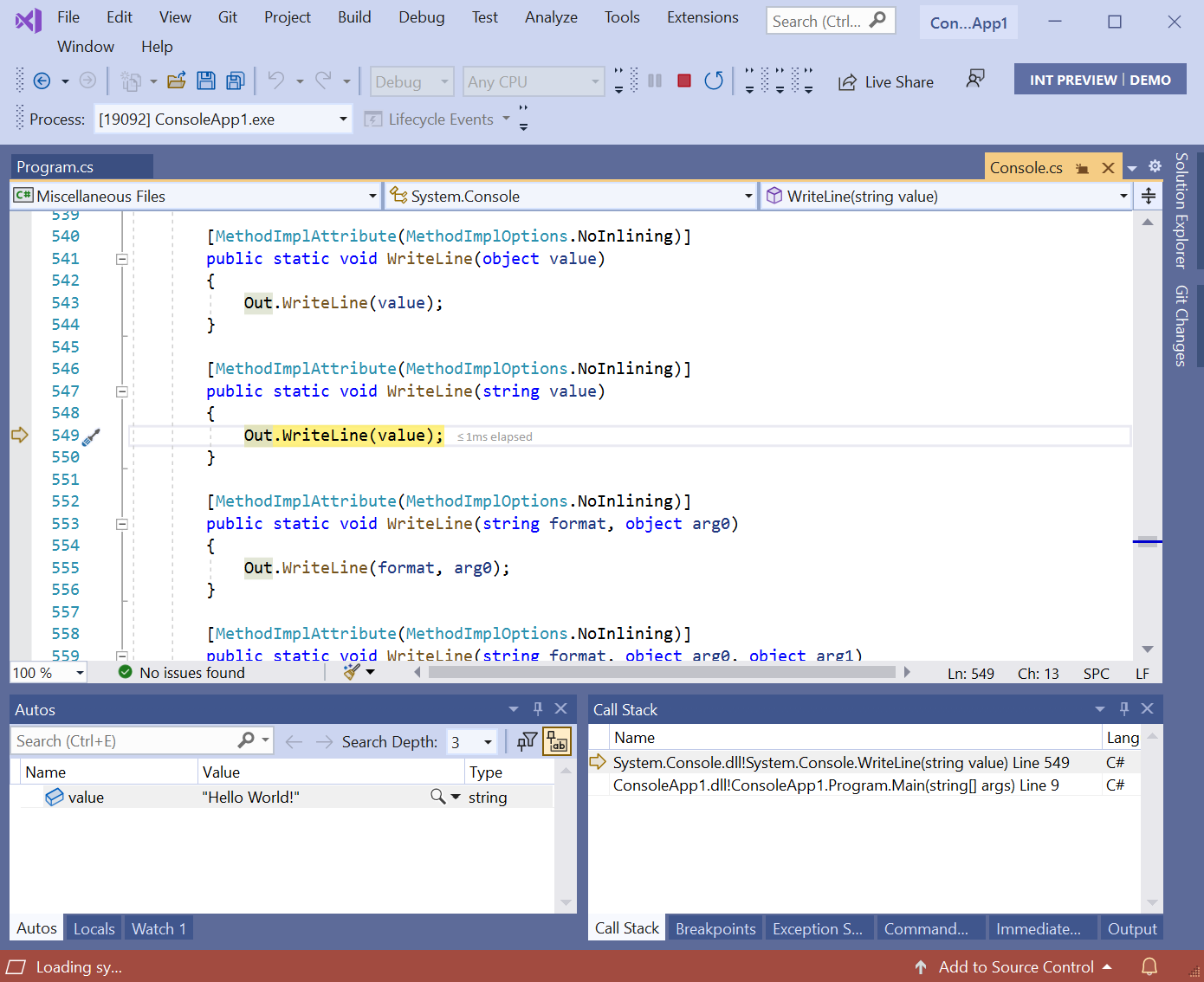Open the System.Console type dropdown
This screenshot has height=982, width=1204.
pyautogui.click(x=571, y=196)
